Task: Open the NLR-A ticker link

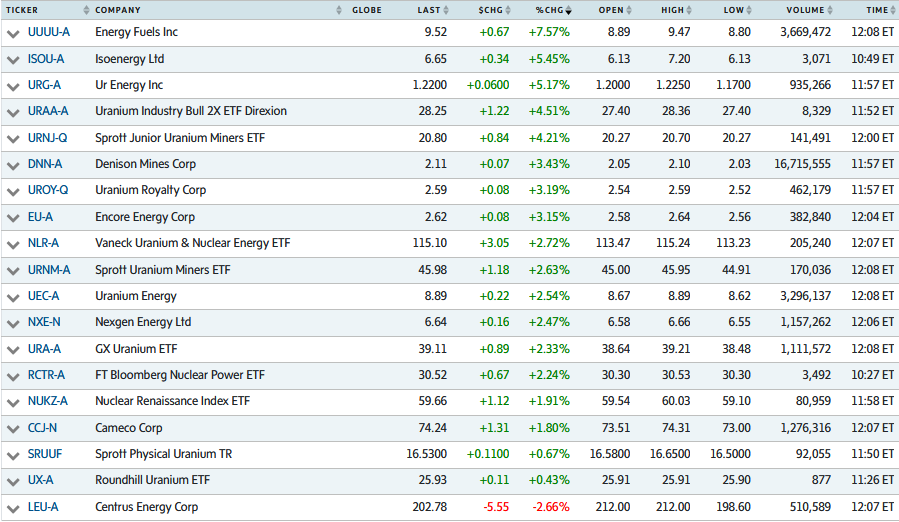Action: (43, 243)
